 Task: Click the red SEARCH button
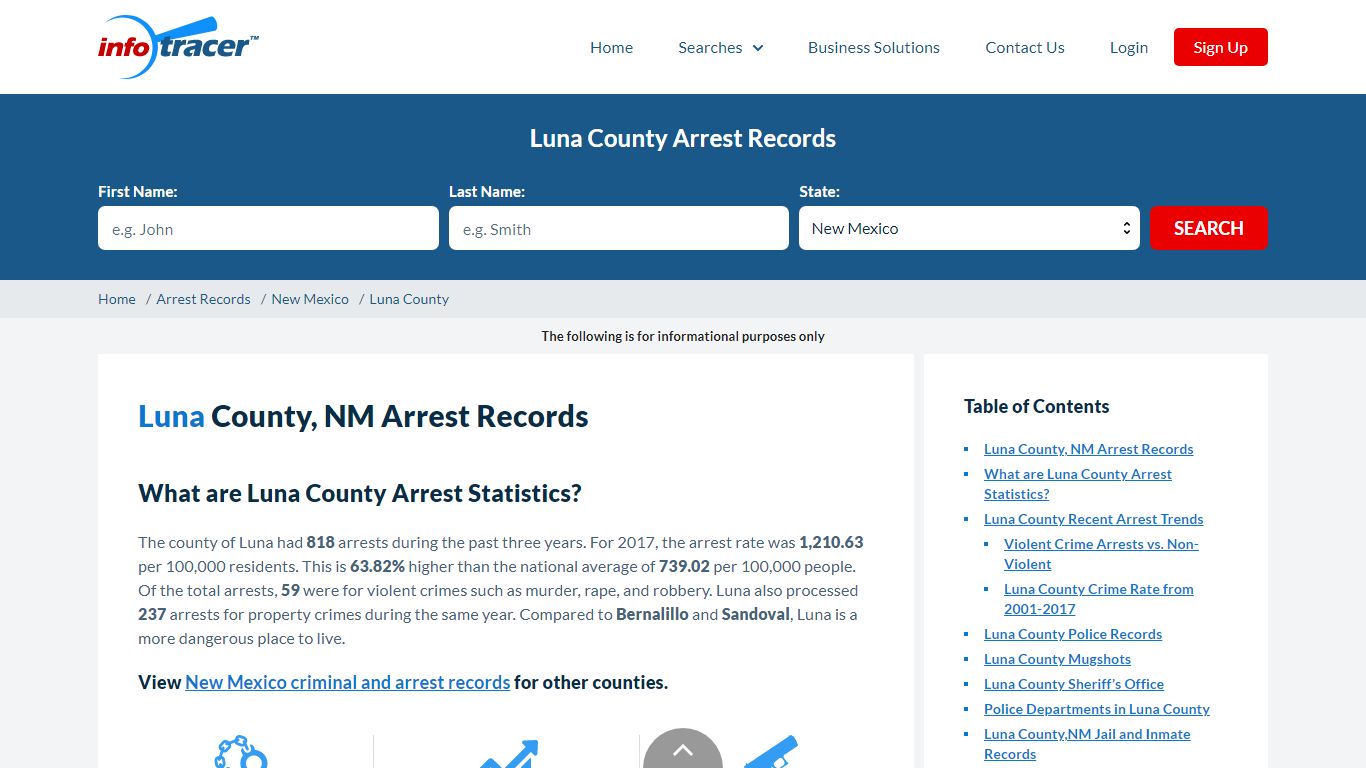point(1209,228)
